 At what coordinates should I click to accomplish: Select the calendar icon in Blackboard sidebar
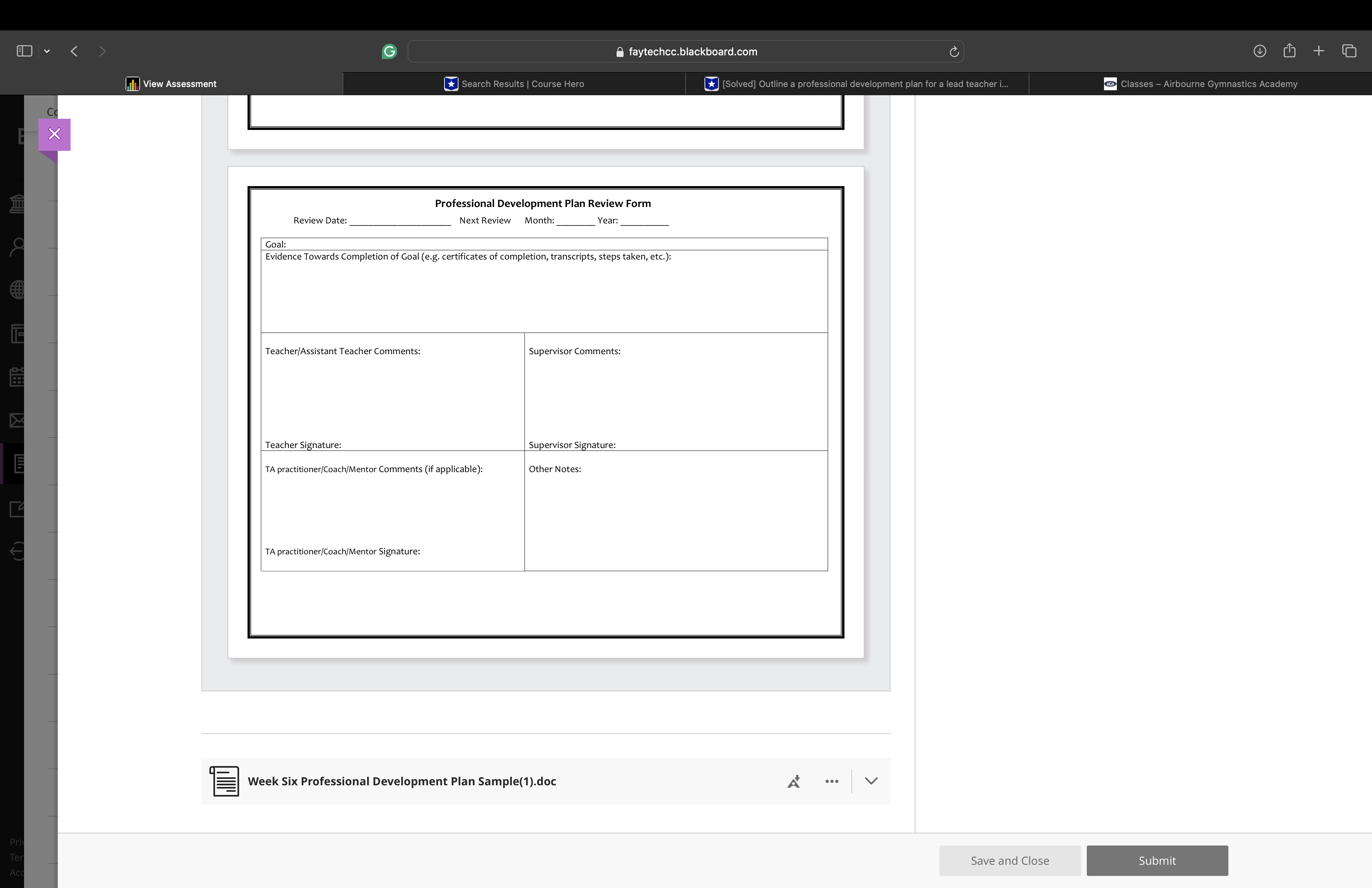click(17, 377)
